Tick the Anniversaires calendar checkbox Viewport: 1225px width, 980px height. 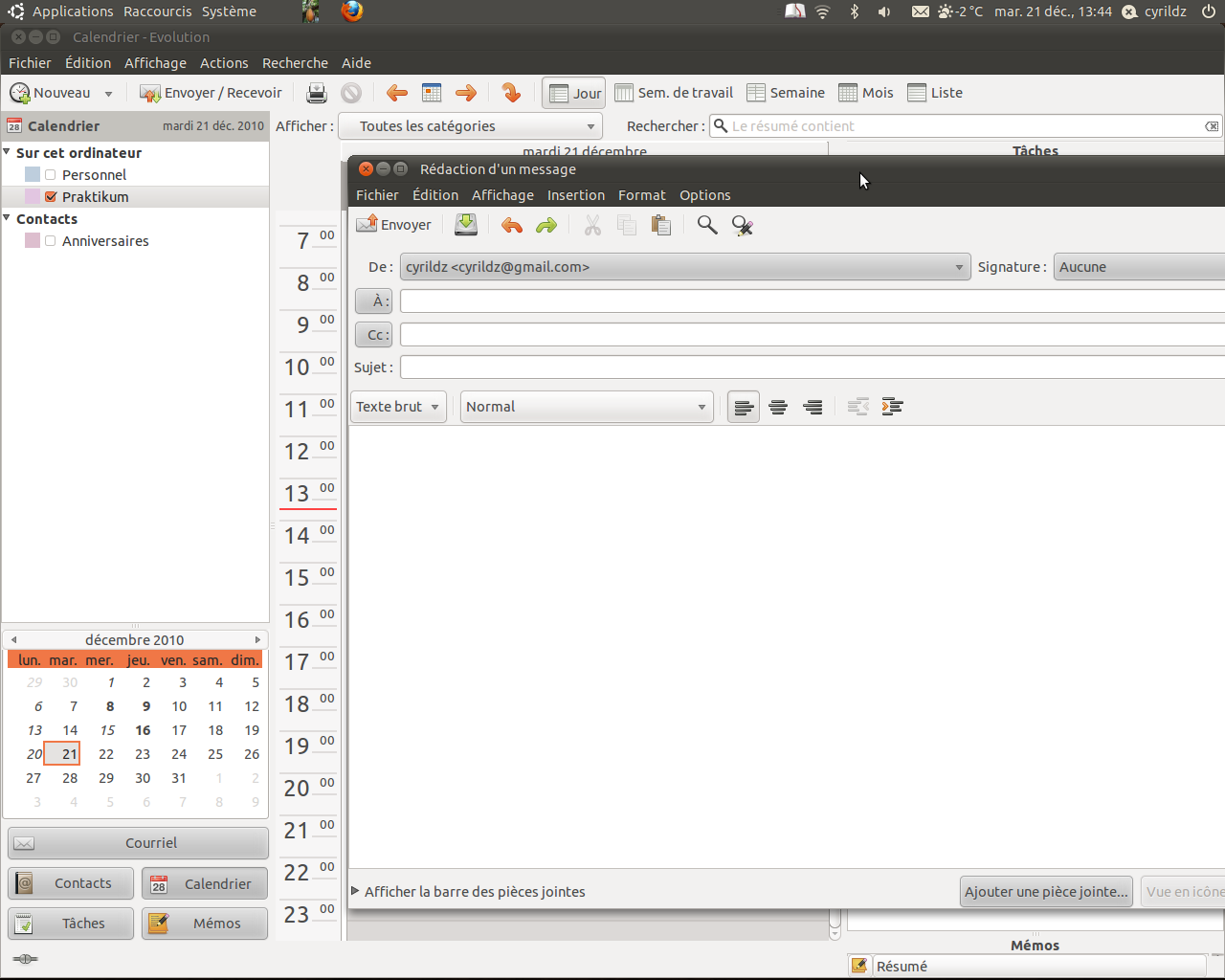51,241
